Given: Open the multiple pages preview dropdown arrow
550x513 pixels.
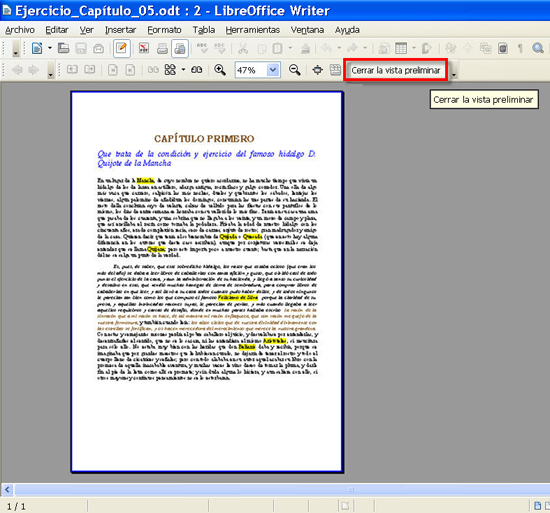Looking at the screenshot, I should [183, 70].
